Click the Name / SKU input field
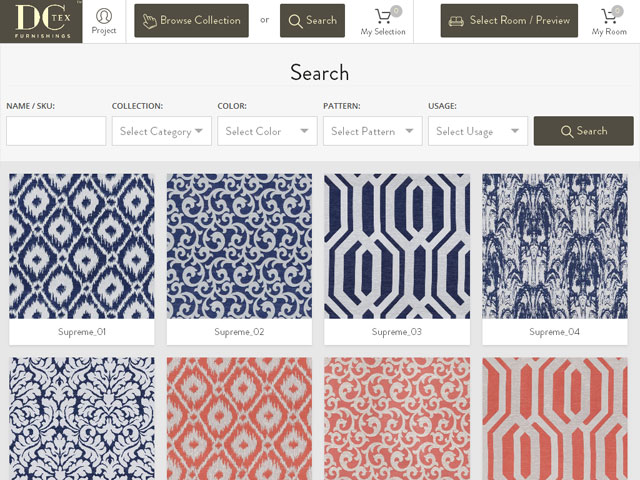 [x=56, y=131]
